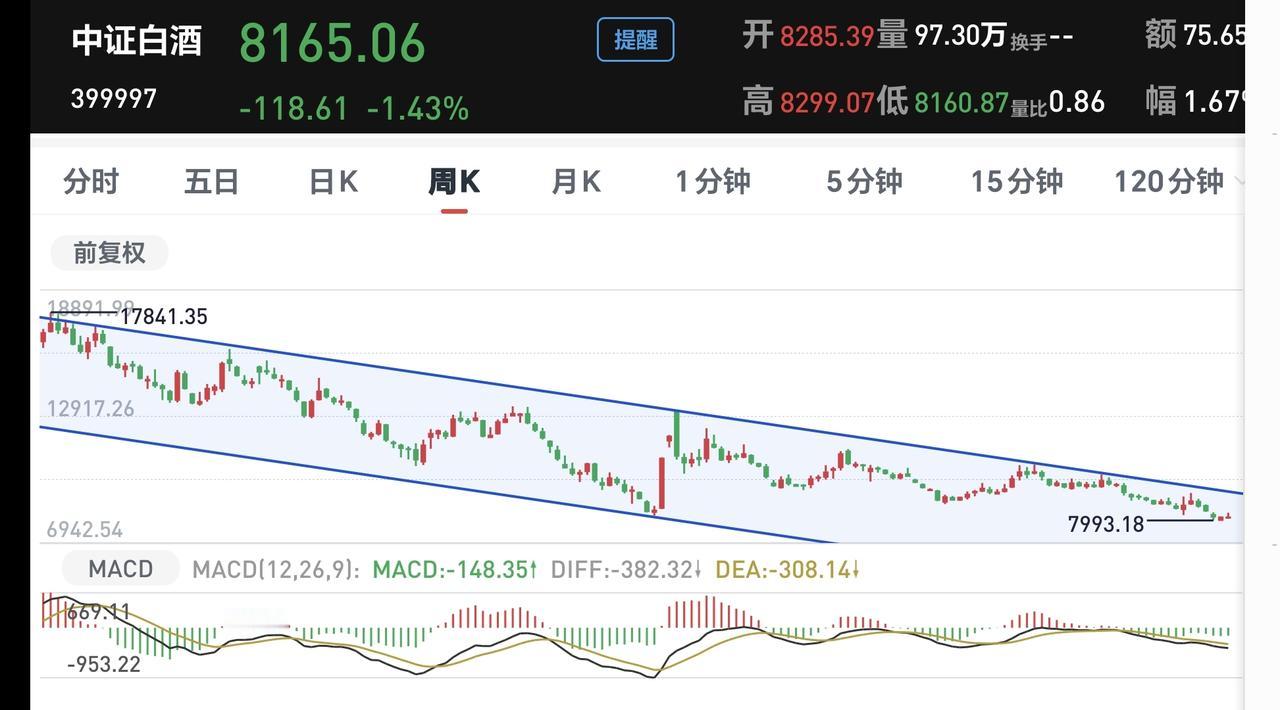Open the MACD indicator selector
Image resolution: width=1280 pixels, height=710 pixels.
coord(120,569)
